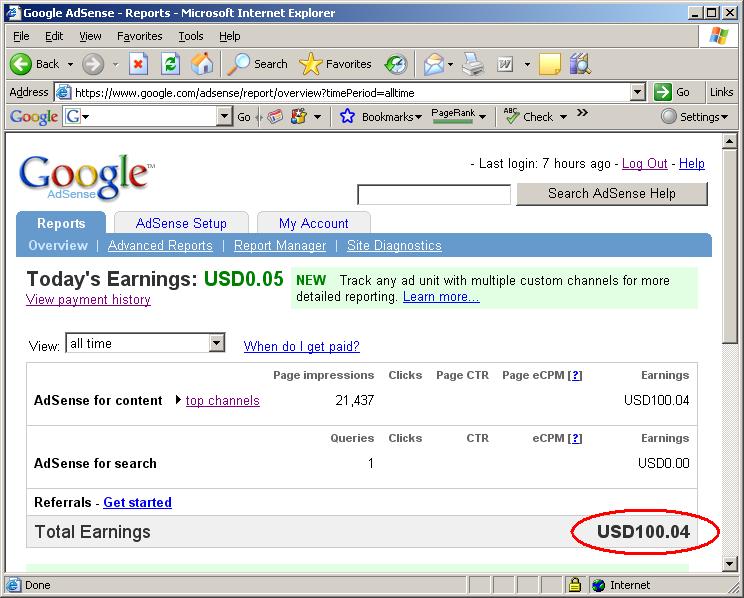
Task: Click the Links toolbar label
Action: click(x=721, y=92)
